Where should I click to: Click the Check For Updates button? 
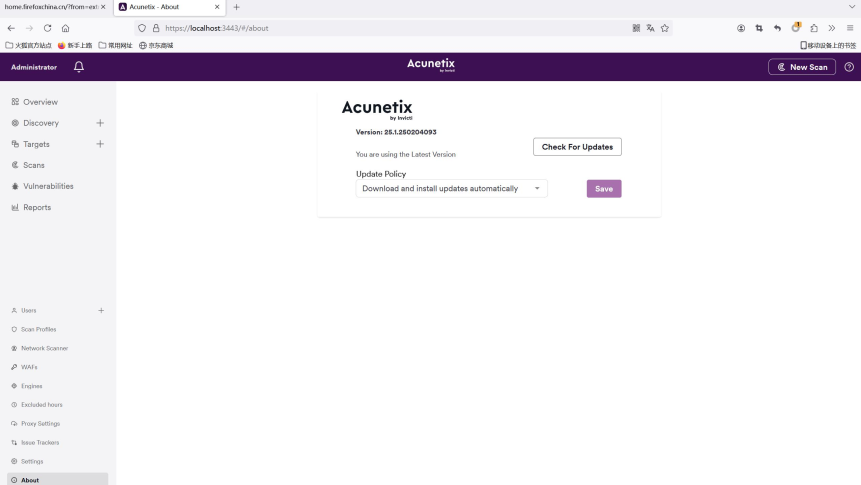(577, 147)
